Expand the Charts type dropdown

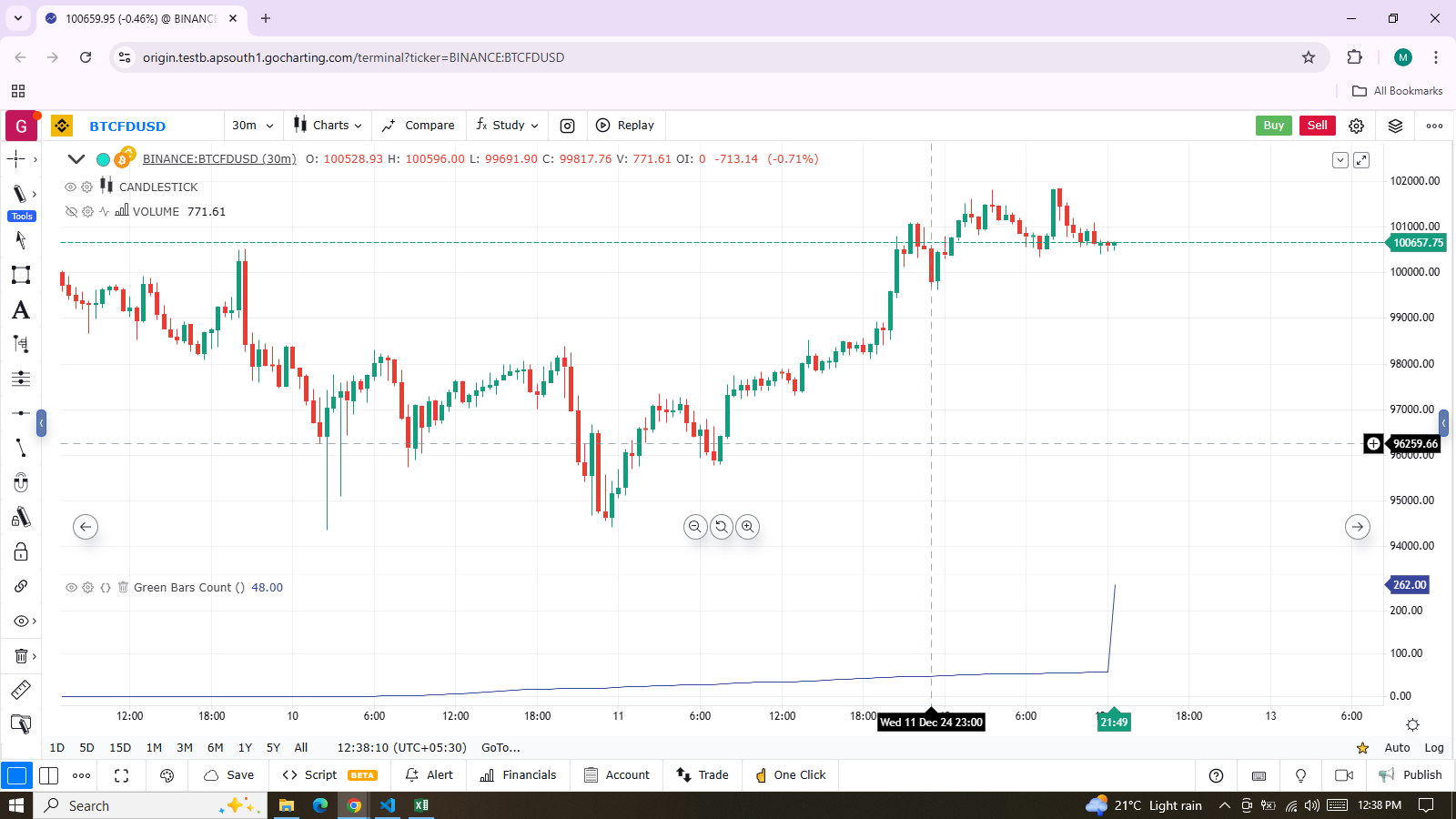(329, 126)
